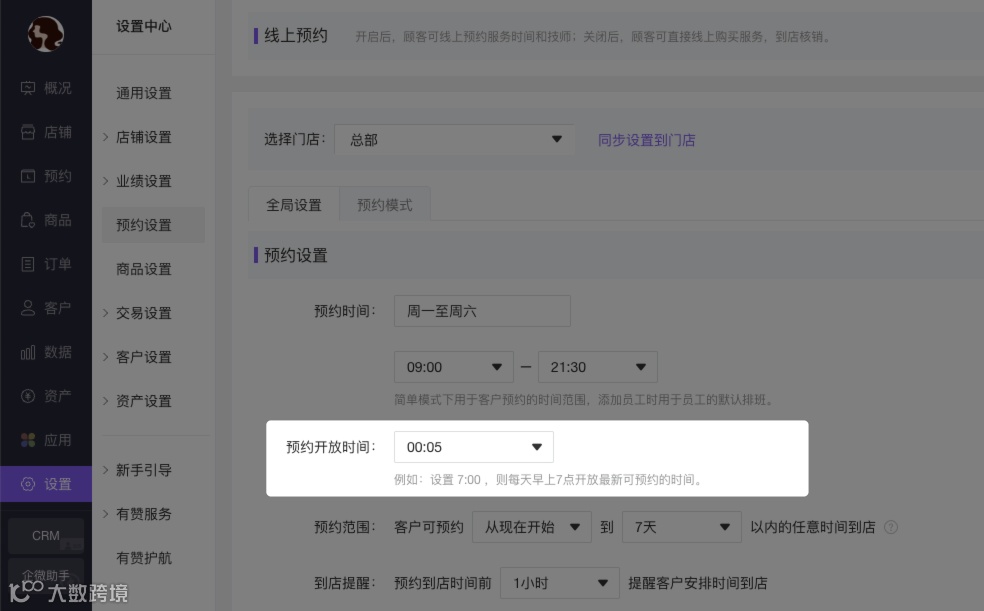Open the 资产 assets icon in sidebar
984x611 pixels.
[x=28, y=396]
